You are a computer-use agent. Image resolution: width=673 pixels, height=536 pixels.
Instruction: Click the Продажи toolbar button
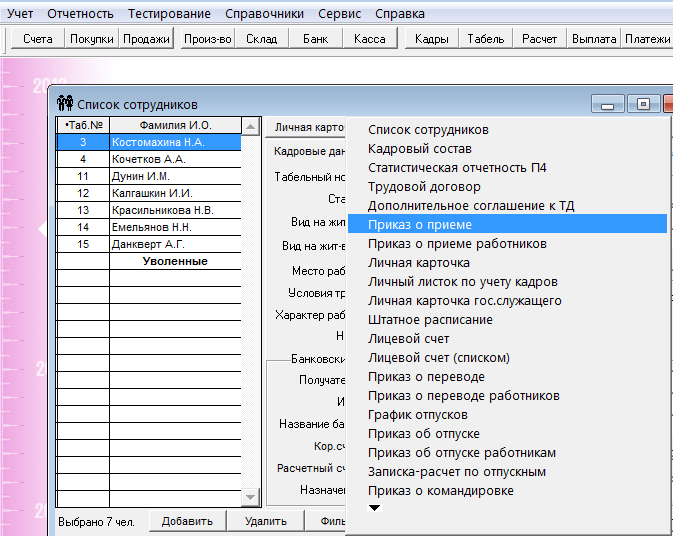point(146,39)
